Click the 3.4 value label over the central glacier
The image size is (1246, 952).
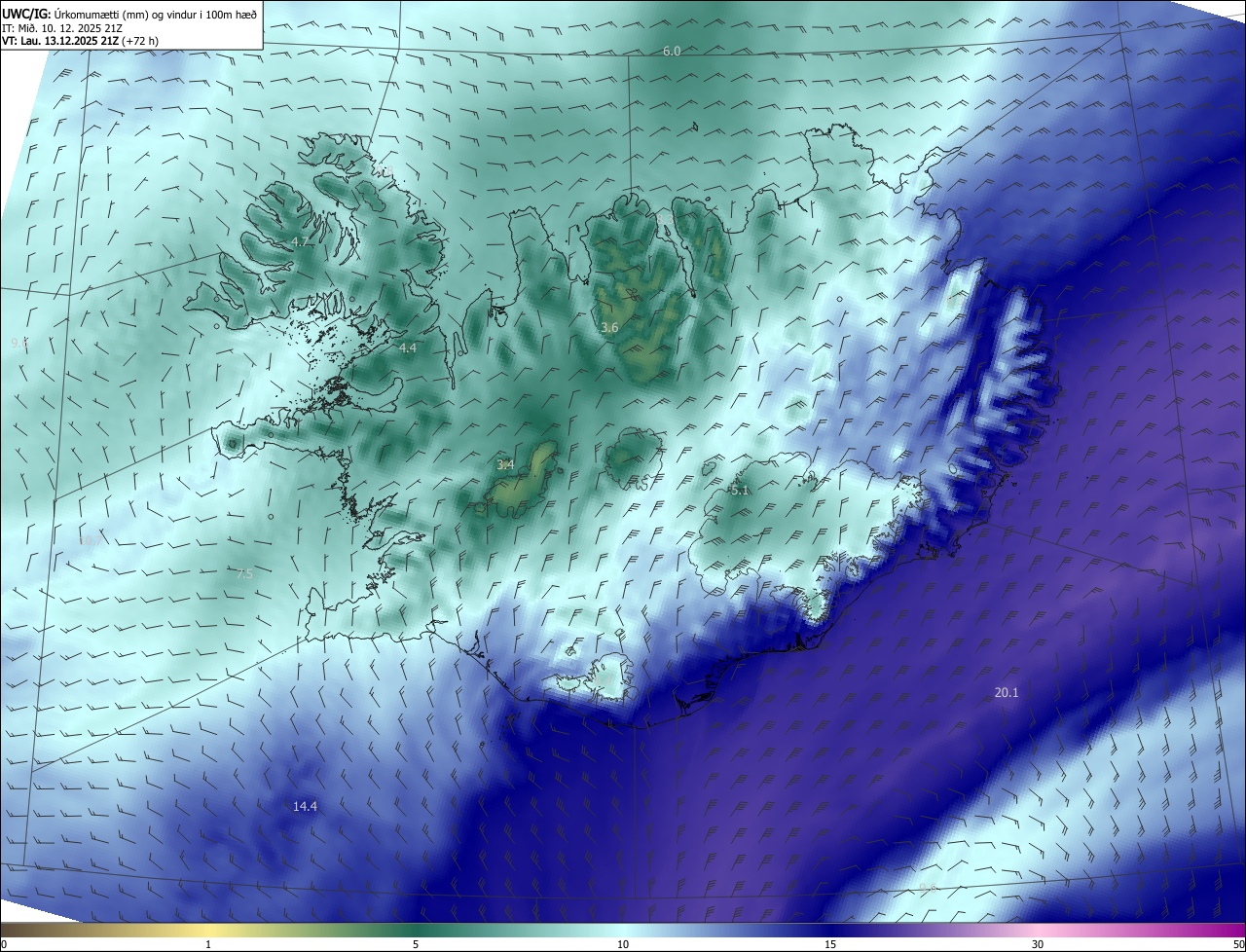(x=505, y=465)
